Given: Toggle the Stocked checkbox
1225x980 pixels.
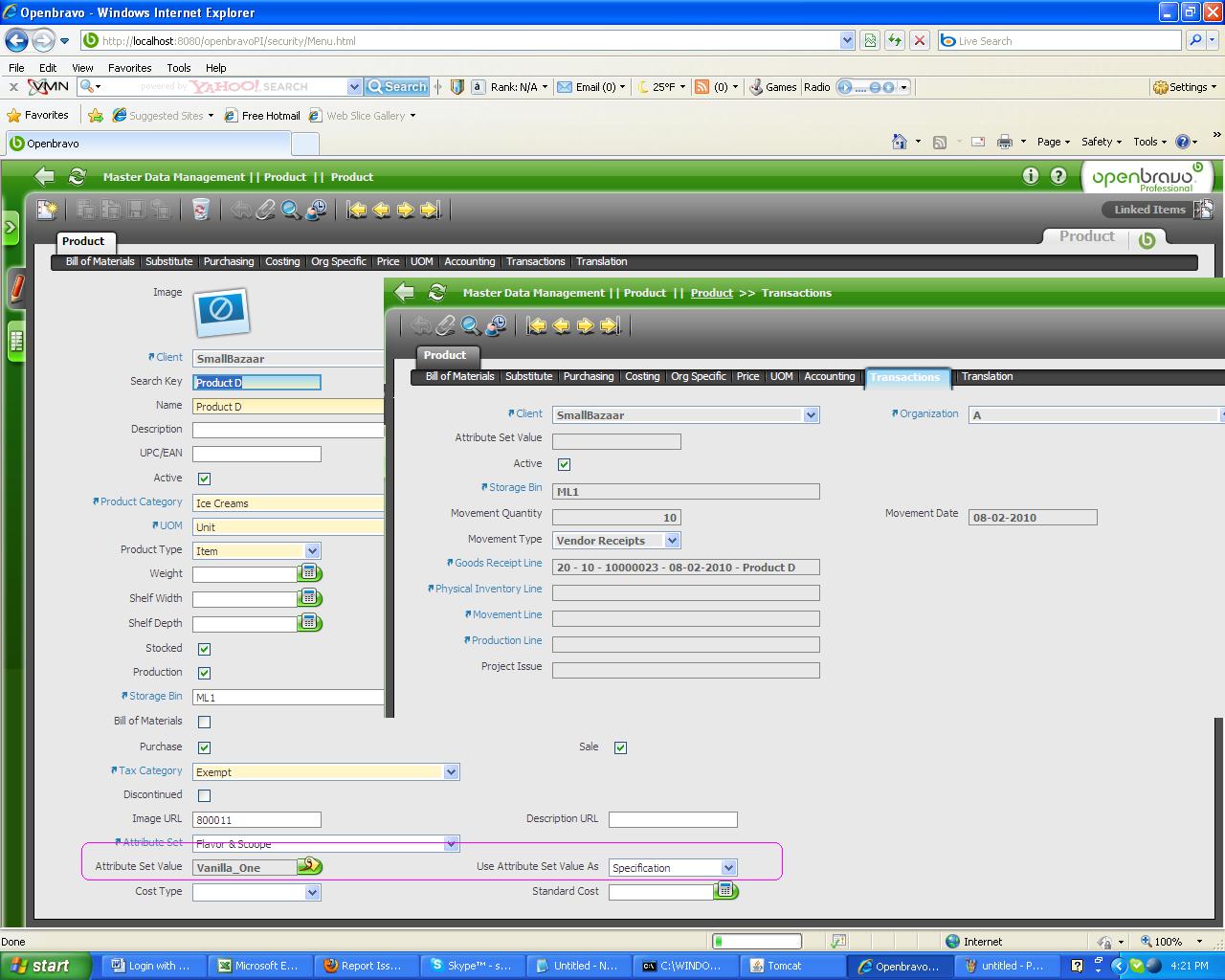Looking at the screenshot, I should [204, 649].
